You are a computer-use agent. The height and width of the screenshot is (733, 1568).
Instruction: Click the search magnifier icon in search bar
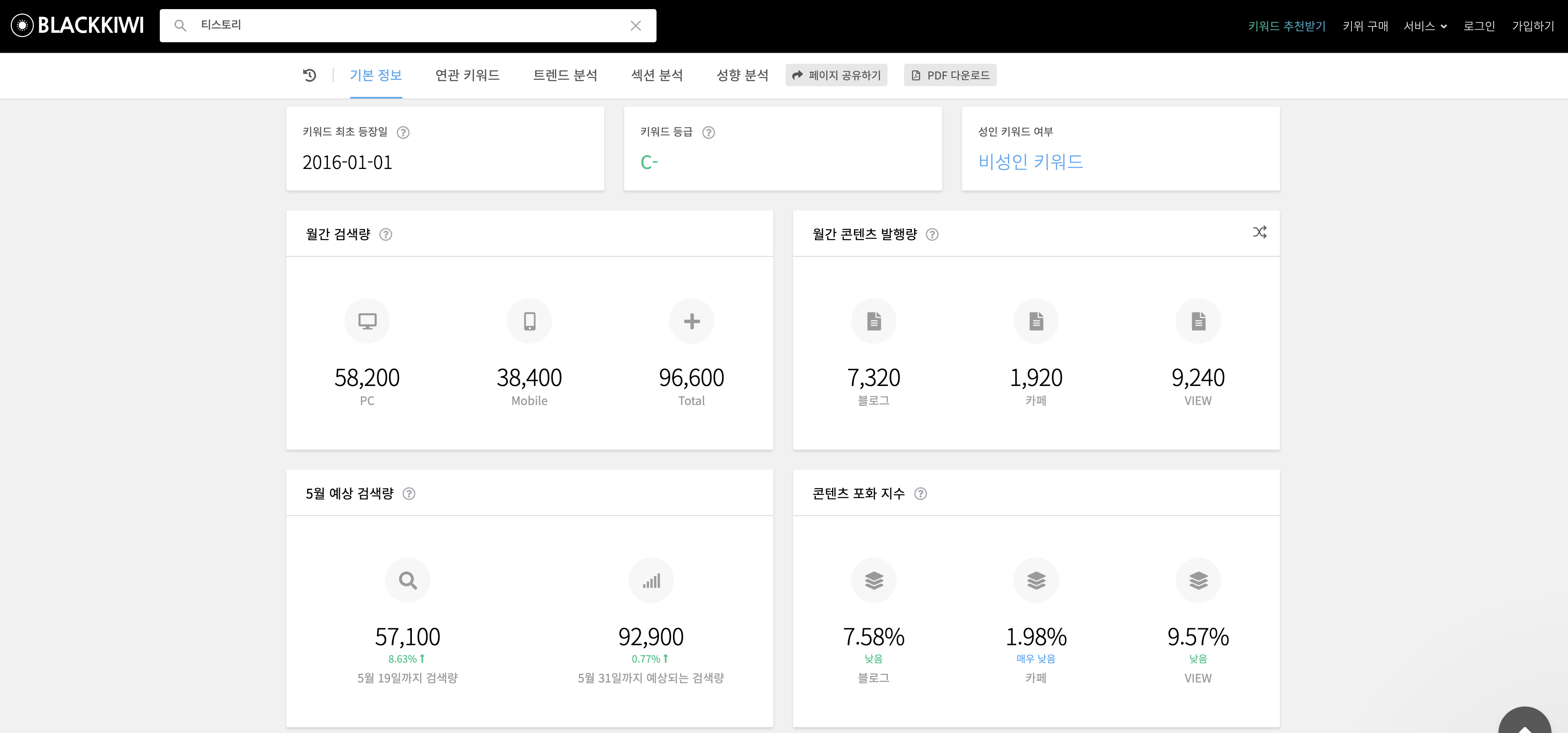tap(180, 26)
